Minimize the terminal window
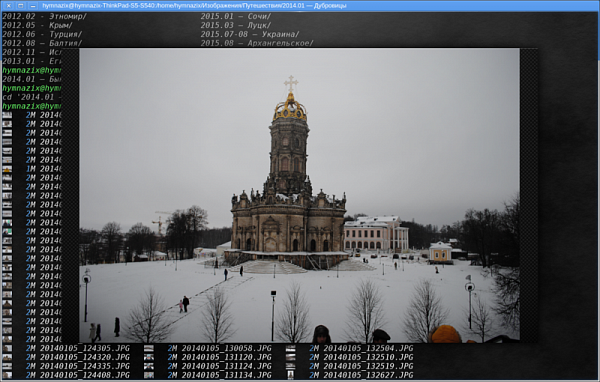Viewport: 600px width, 382px height. tap(33, 6)
